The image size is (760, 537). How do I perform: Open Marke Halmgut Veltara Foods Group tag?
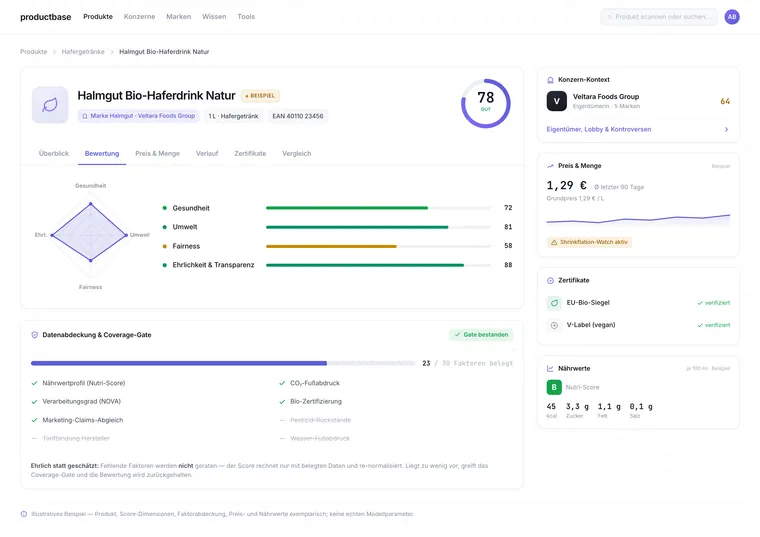(x=139, y=116)
